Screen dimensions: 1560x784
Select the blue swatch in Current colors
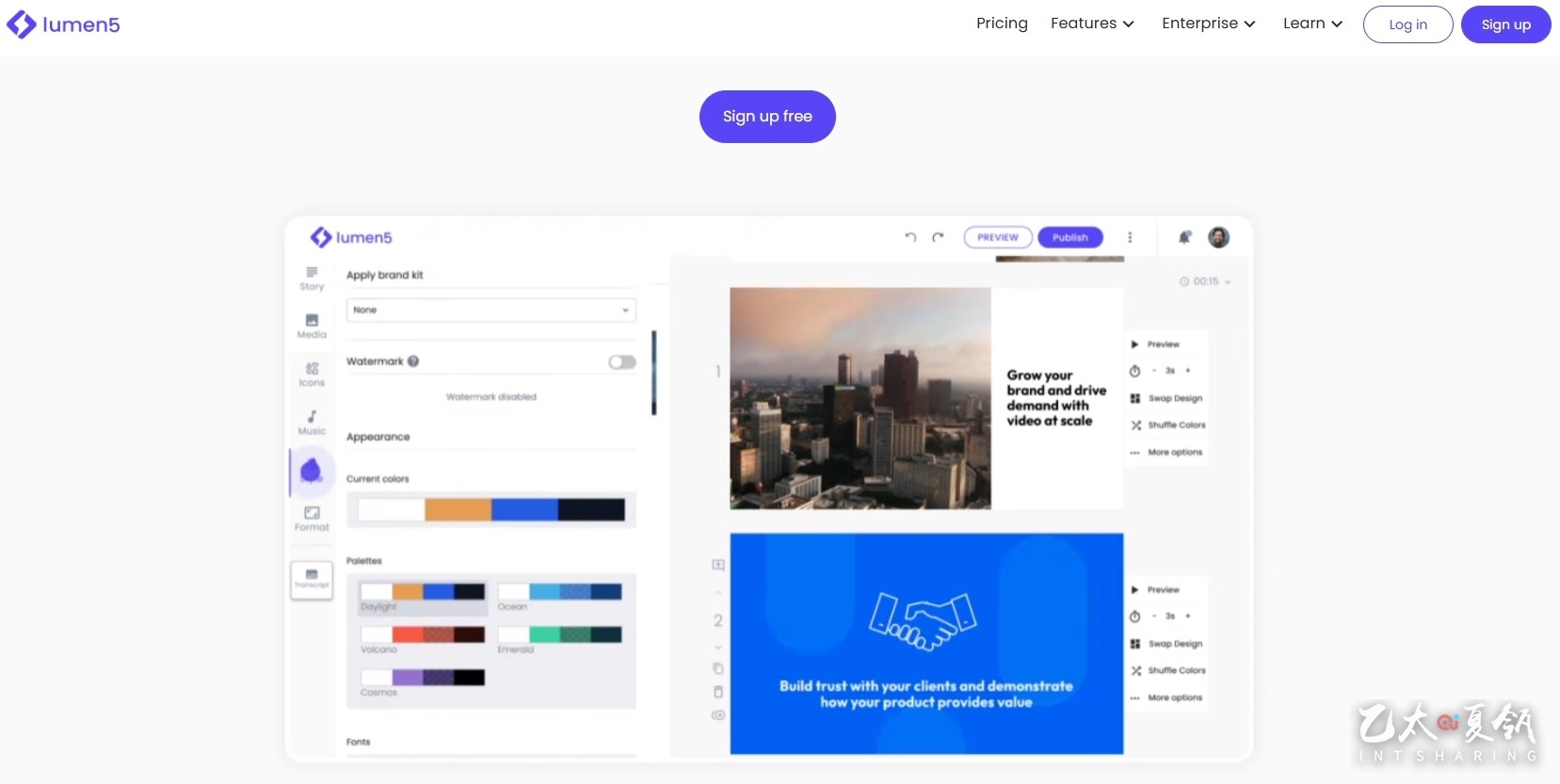click(x=524, y=509)
